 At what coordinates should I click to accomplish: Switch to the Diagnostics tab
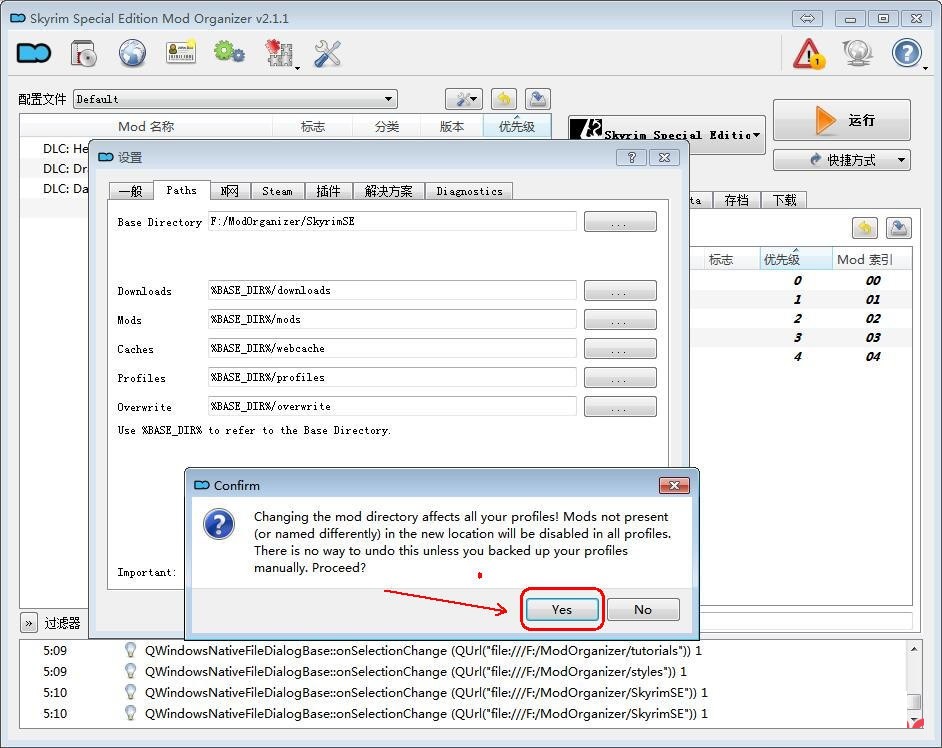(x=469, y=192)
